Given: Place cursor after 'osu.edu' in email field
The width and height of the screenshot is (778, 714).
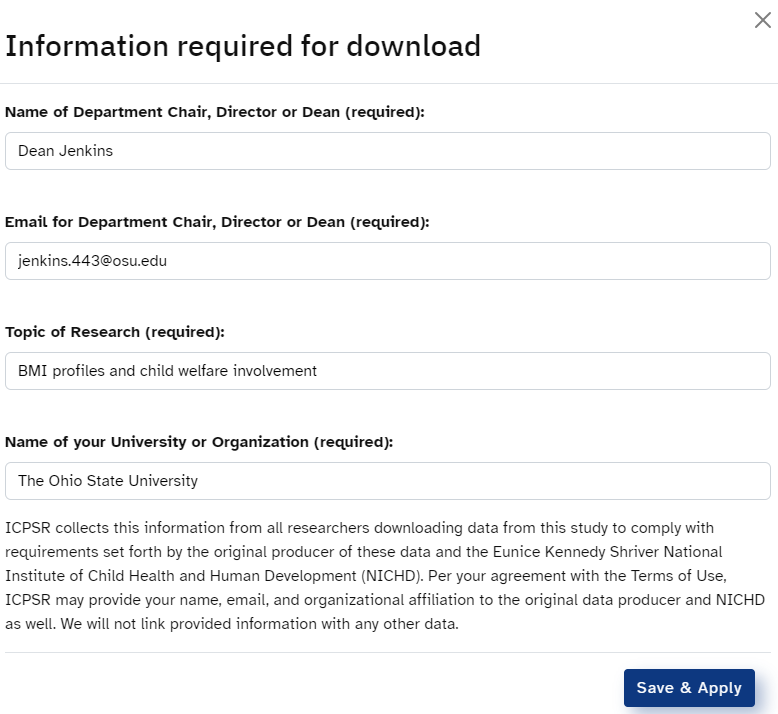Looking at the screenshot, I should (x=168, y=261).
